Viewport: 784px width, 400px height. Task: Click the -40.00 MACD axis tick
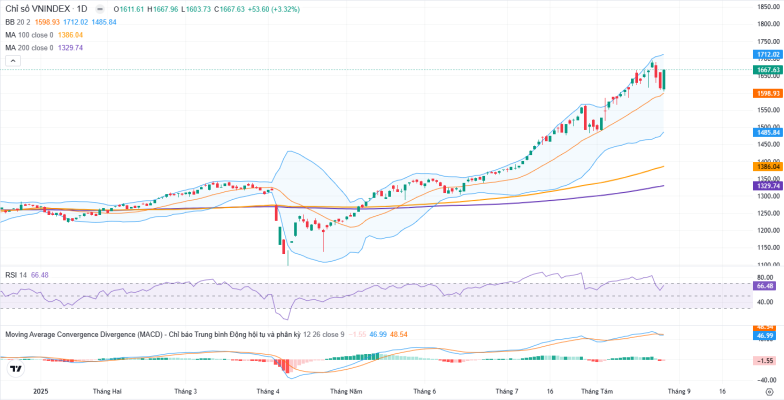(x=766, y=382)
